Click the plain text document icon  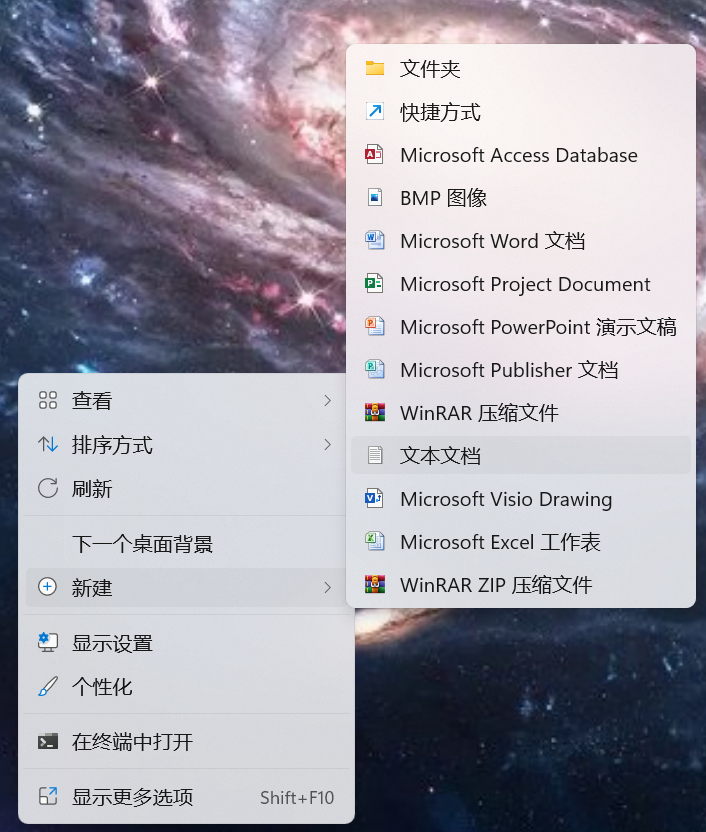pyautogui.click(x=375, y=455)
